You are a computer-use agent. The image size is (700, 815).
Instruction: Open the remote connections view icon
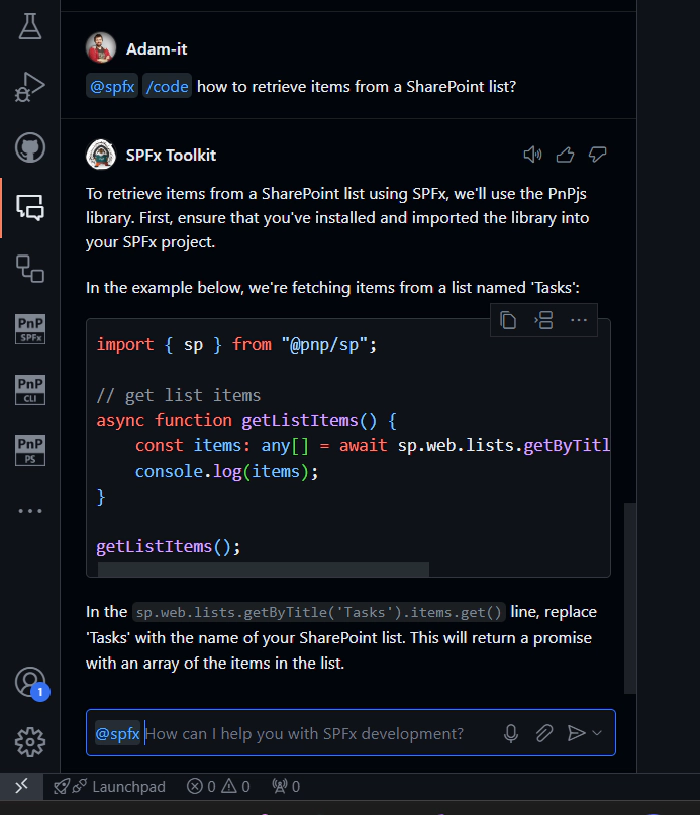(30, 268)
